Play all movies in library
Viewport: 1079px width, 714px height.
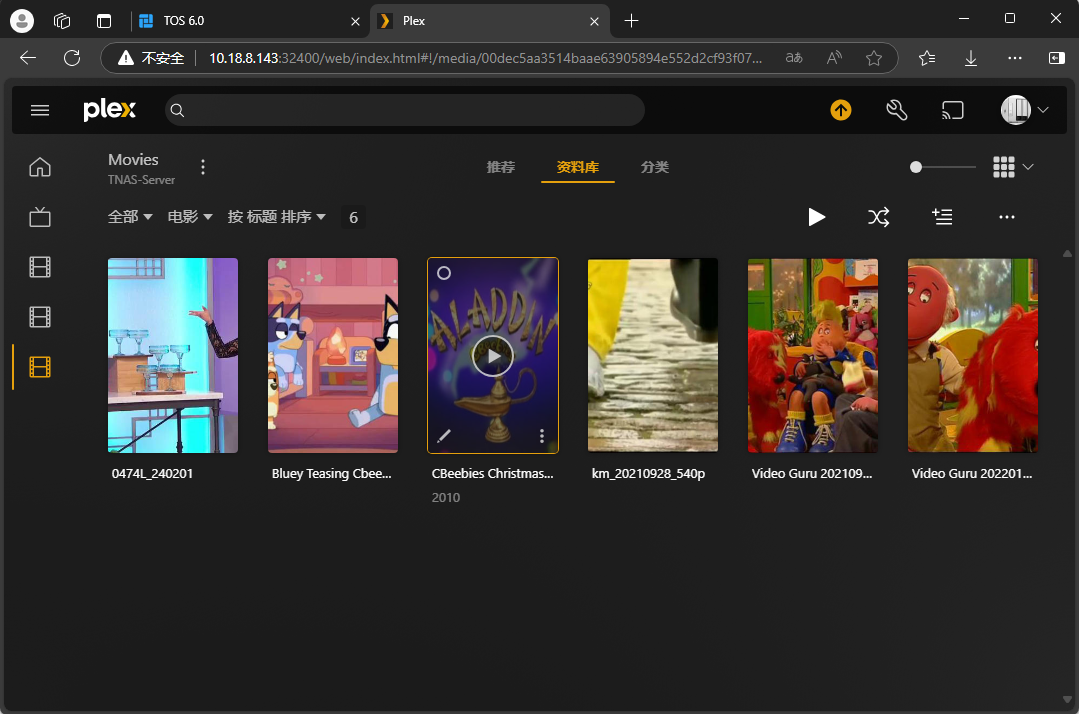point(816,217)
